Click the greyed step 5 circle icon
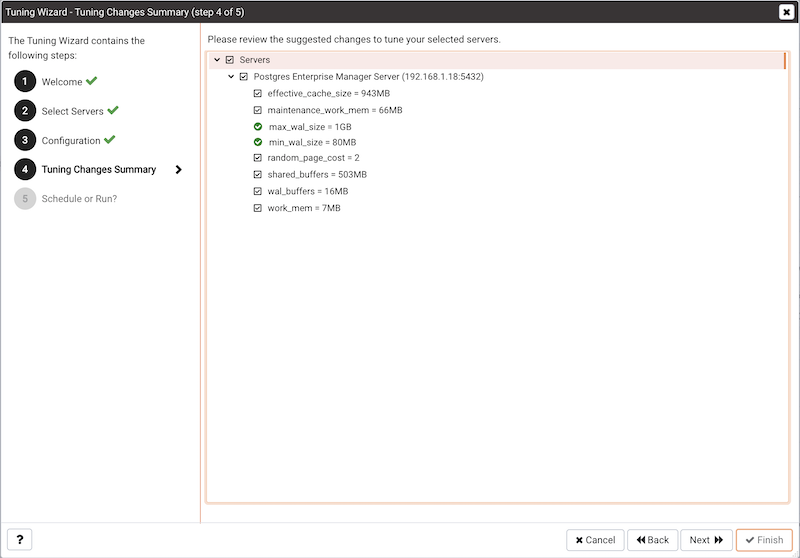 pyautogui.click(x=25, y=198)
